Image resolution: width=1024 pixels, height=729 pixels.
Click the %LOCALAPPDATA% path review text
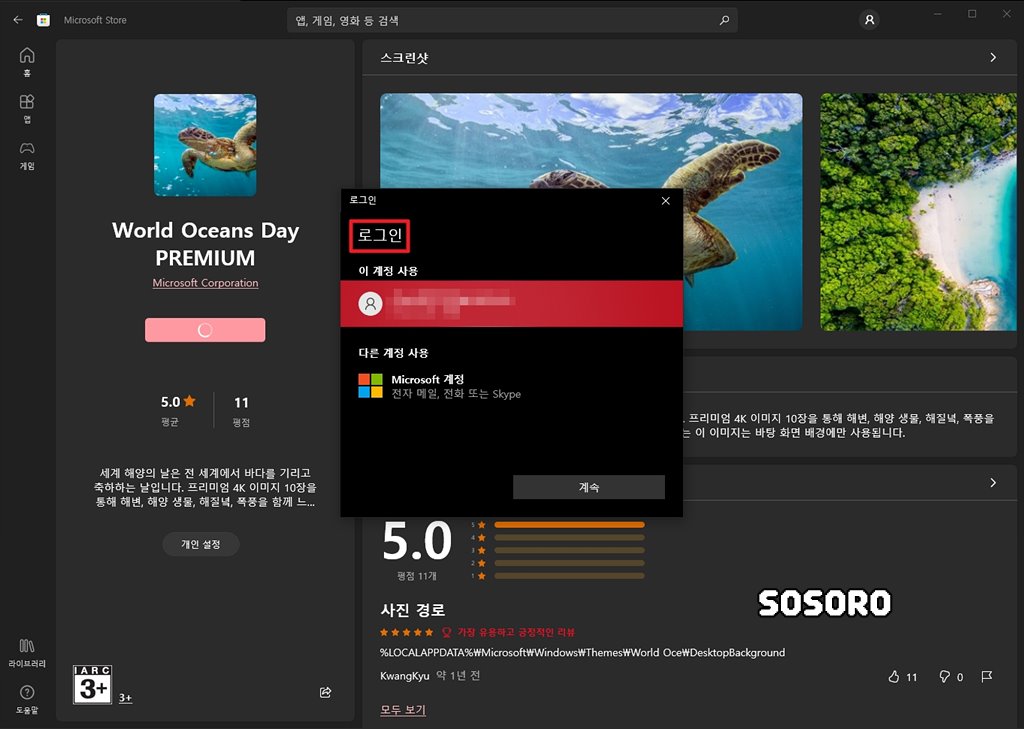[583, 653]
